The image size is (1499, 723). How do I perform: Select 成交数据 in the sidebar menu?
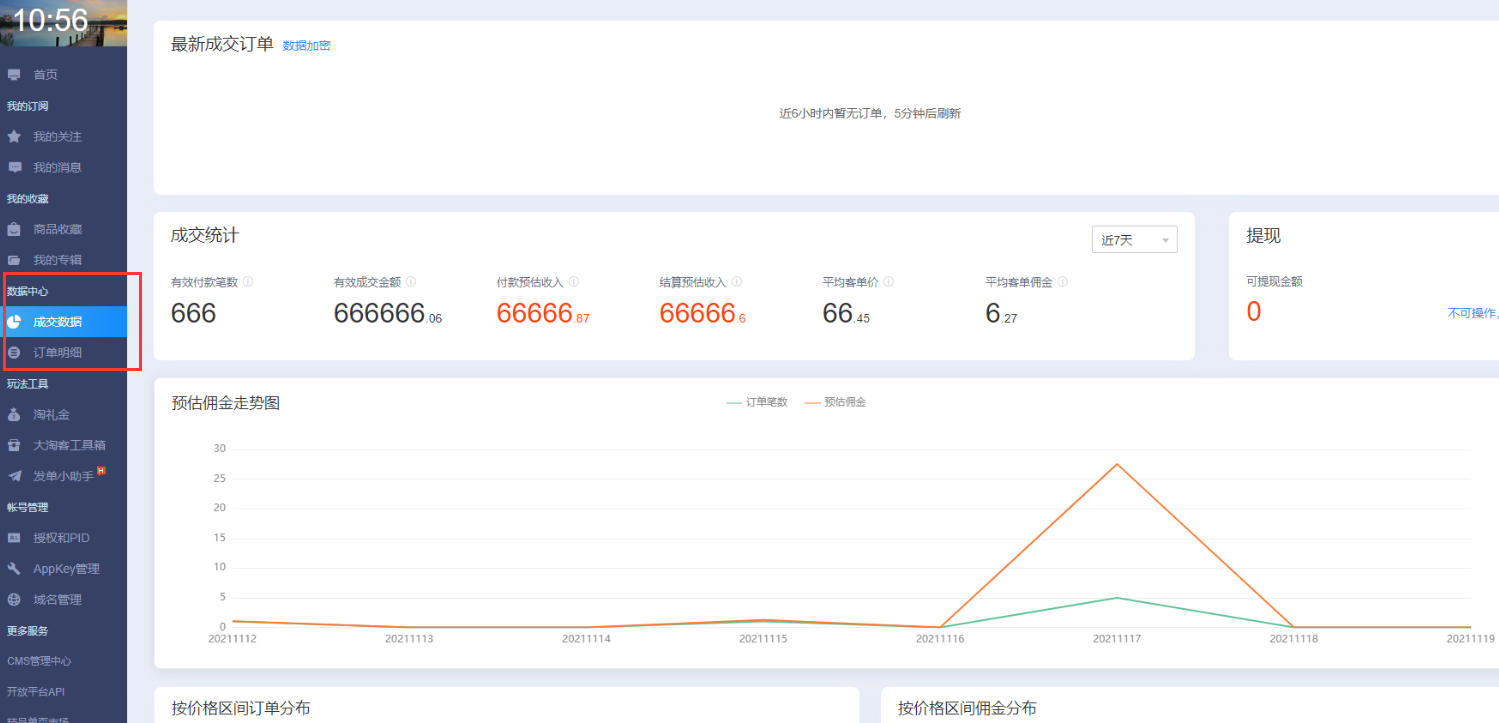coord(57,322)
